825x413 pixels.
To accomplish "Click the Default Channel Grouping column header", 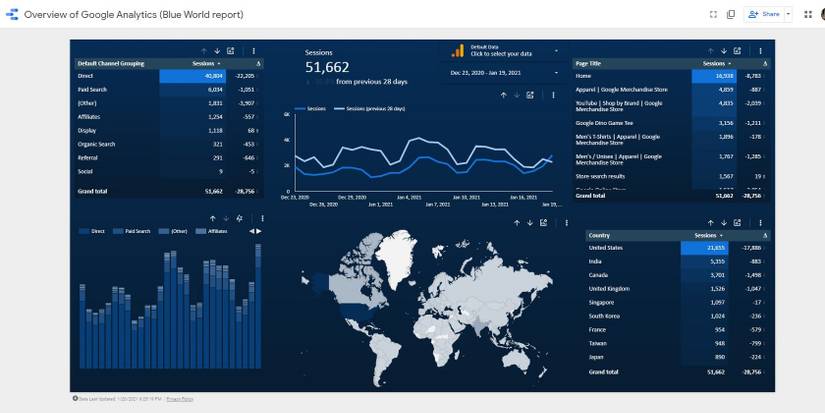I will pos(110,64).
